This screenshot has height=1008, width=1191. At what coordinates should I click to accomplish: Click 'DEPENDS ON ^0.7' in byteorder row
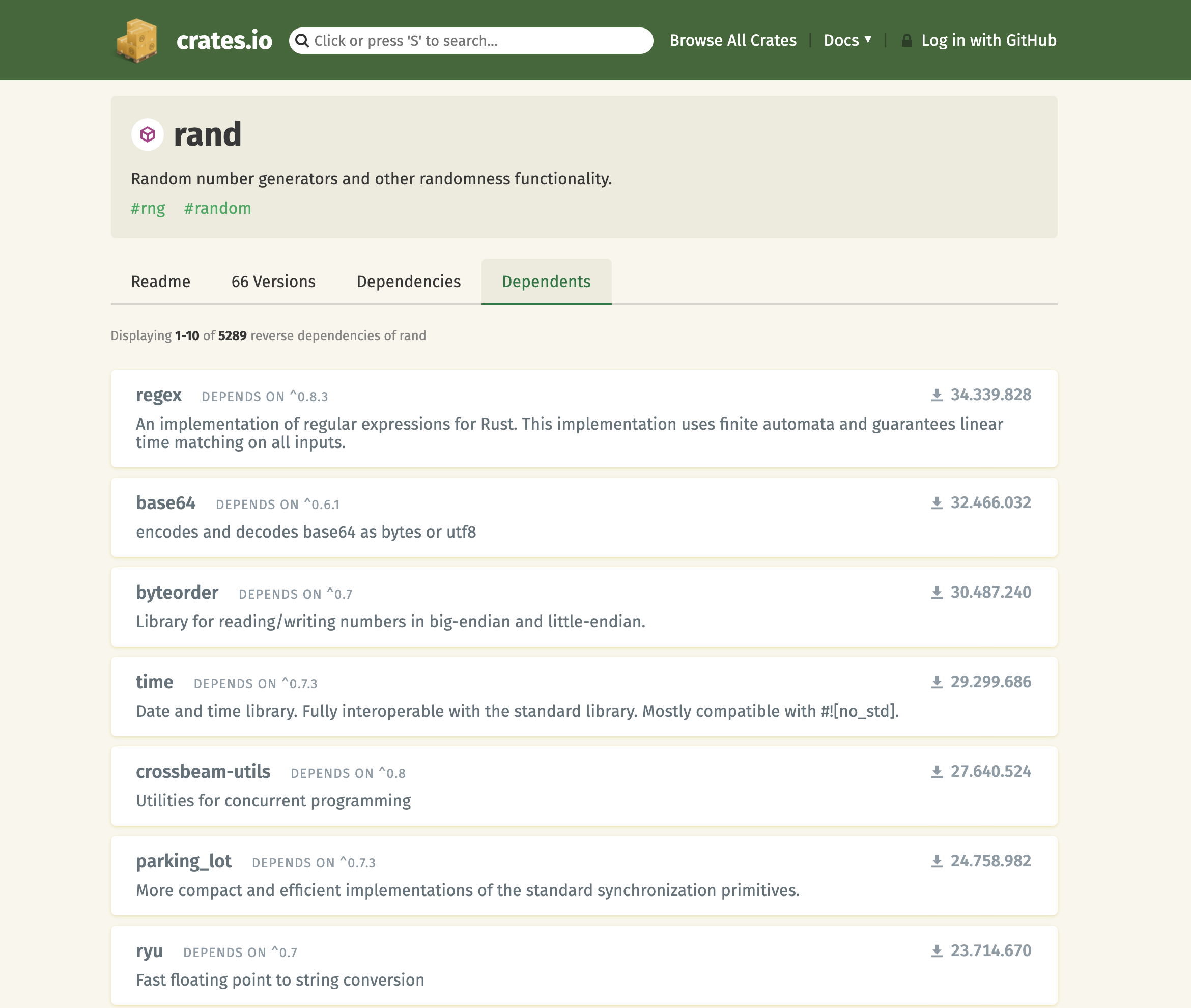point(295,594)
